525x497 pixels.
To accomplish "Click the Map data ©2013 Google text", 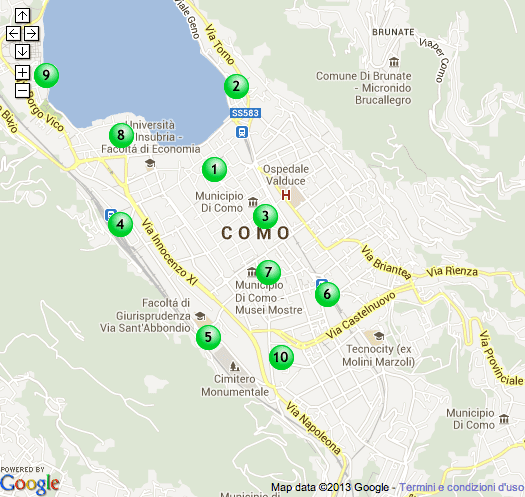I will click(x=330, y=487).
